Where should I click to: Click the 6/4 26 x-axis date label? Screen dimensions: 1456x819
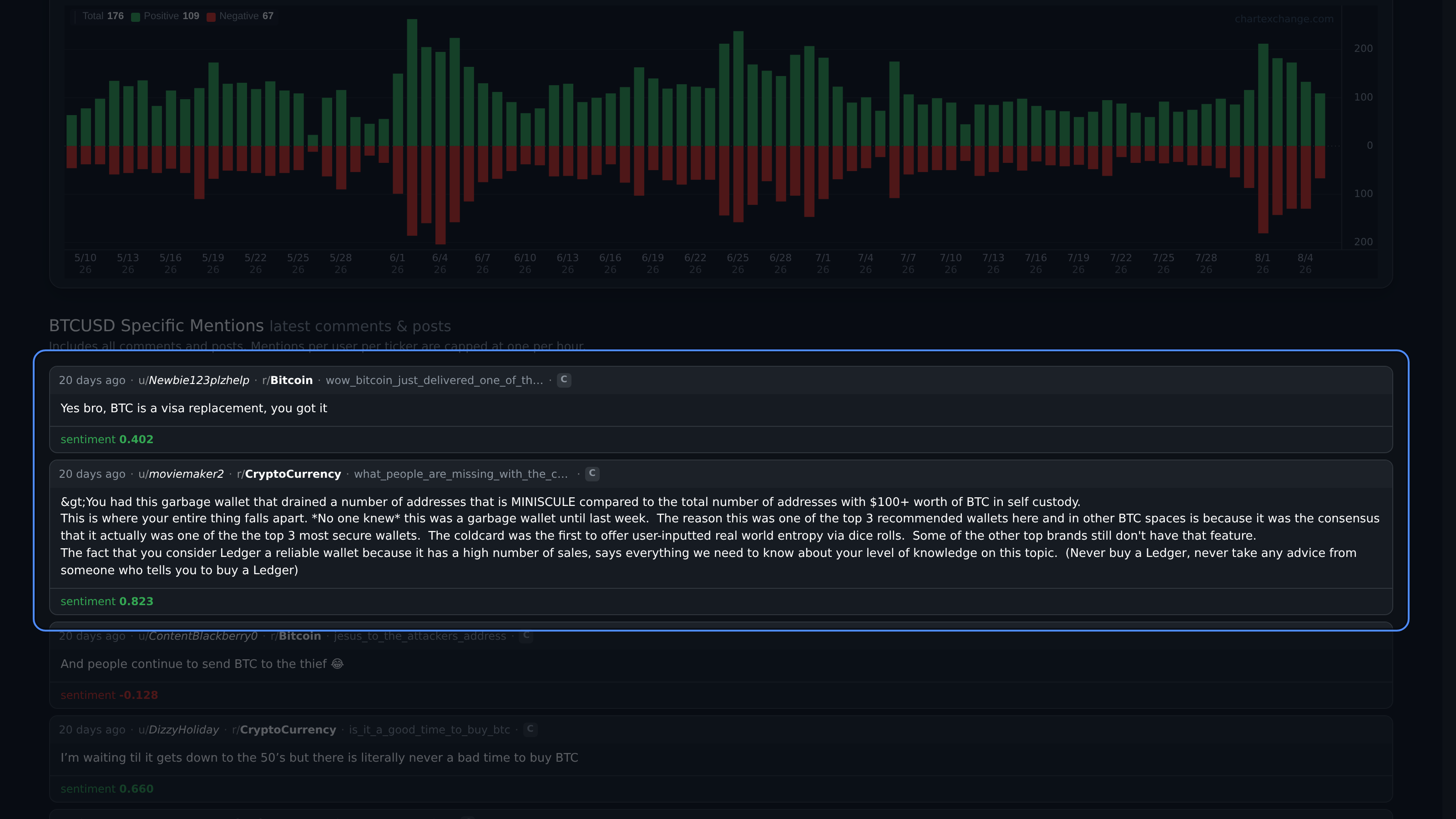point(440,263)
